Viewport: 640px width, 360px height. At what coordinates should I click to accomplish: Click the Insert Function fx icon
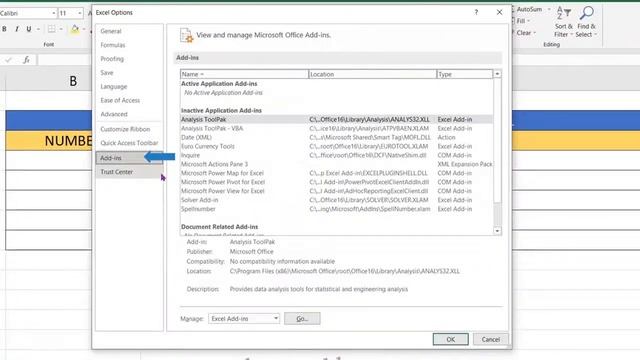[x=26, y=60]
